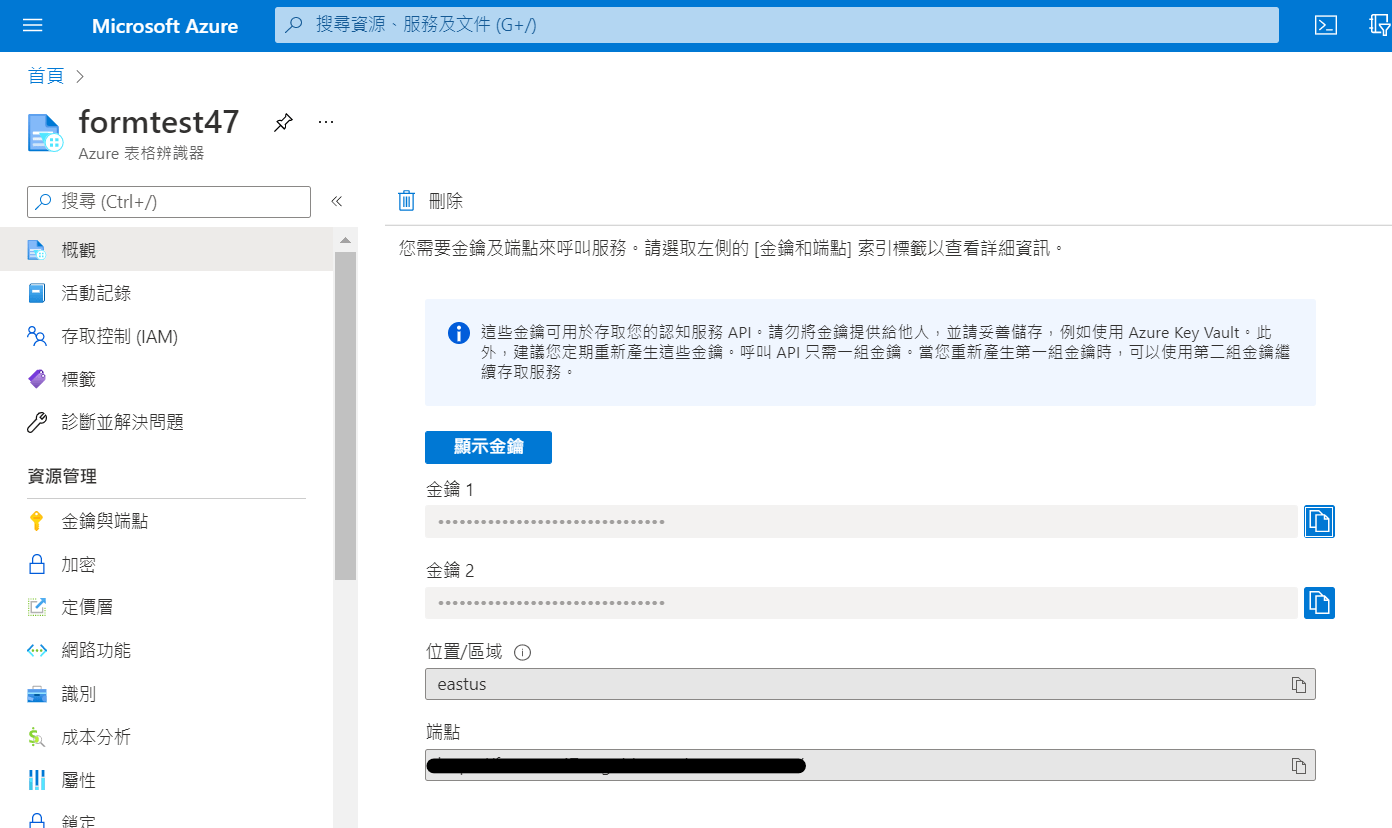Pin formtest47 to the dashboard
This screenshot has width=1392, height=828.
click(284, 122)
